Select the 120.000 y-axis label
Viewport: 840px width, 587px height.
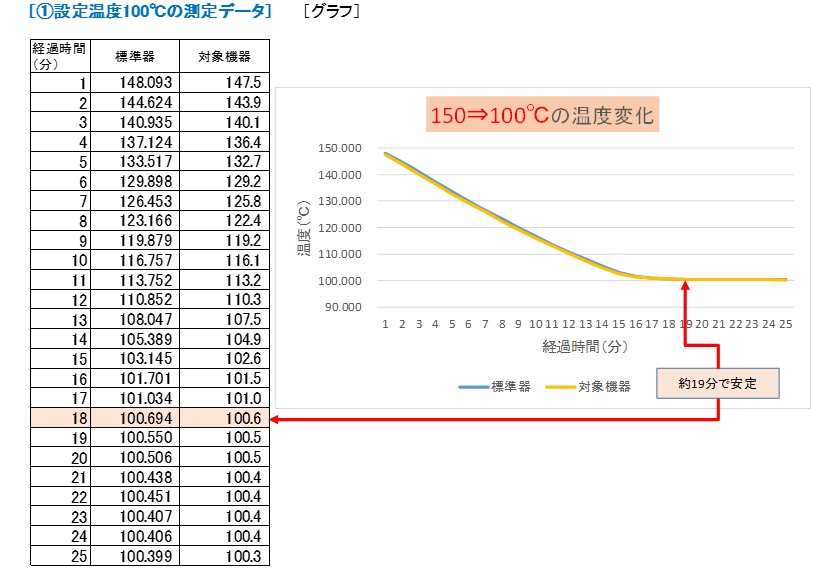(340, 228)
